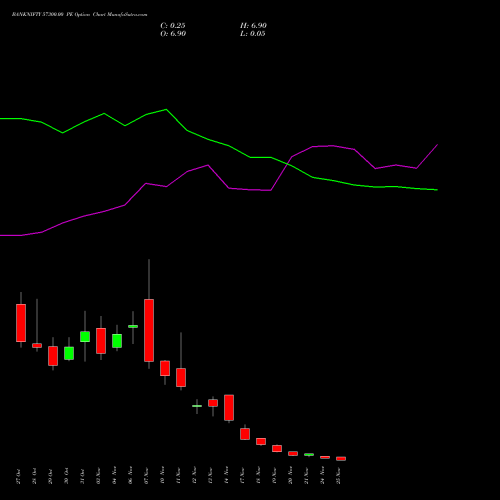Screen dimensions: 500x500
Task: Click the 21 Nov date label
Action: 306,476
